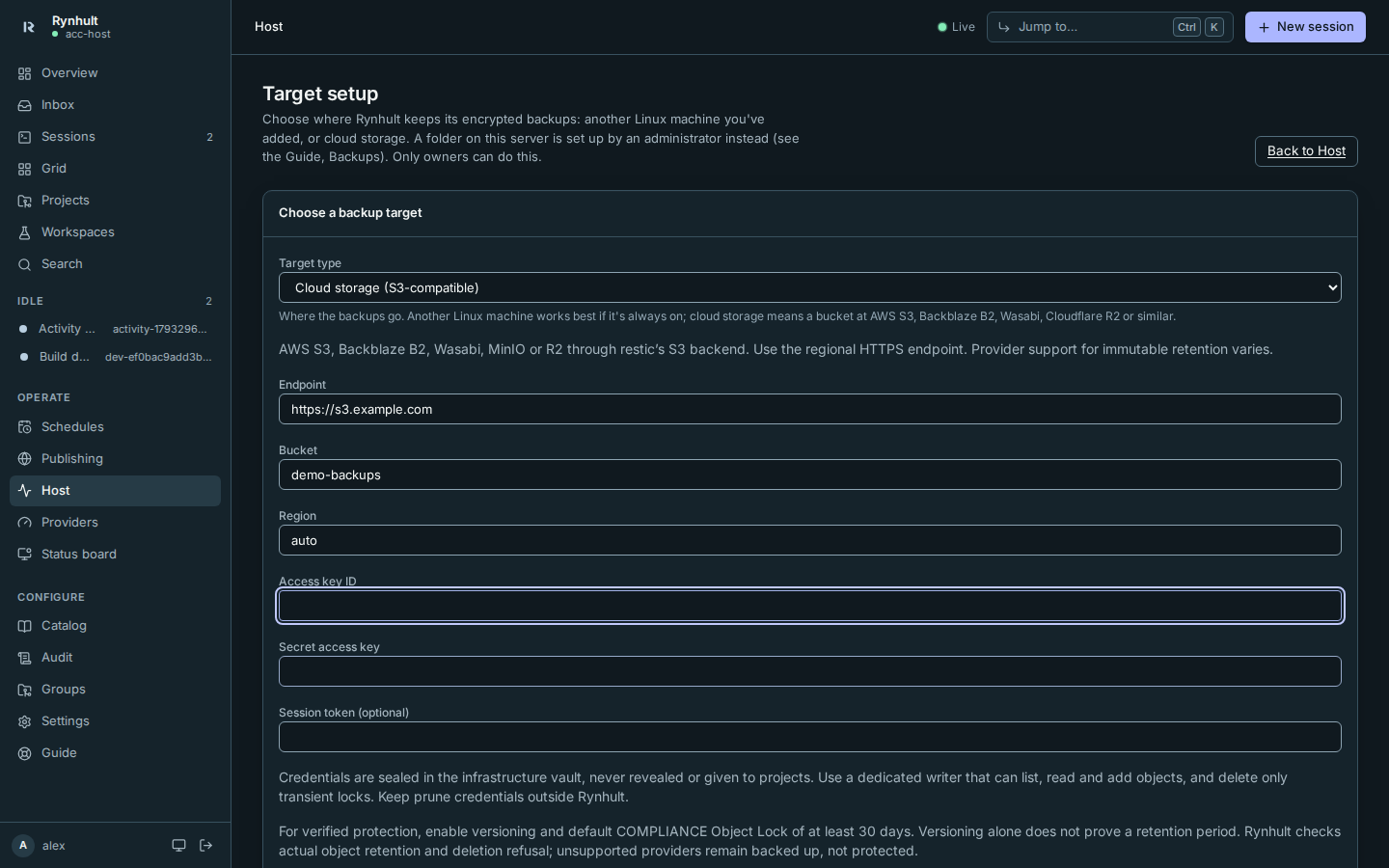The image size is (1389, 868).
Task: Open Search via the magnifier icon
Action: 25,264
